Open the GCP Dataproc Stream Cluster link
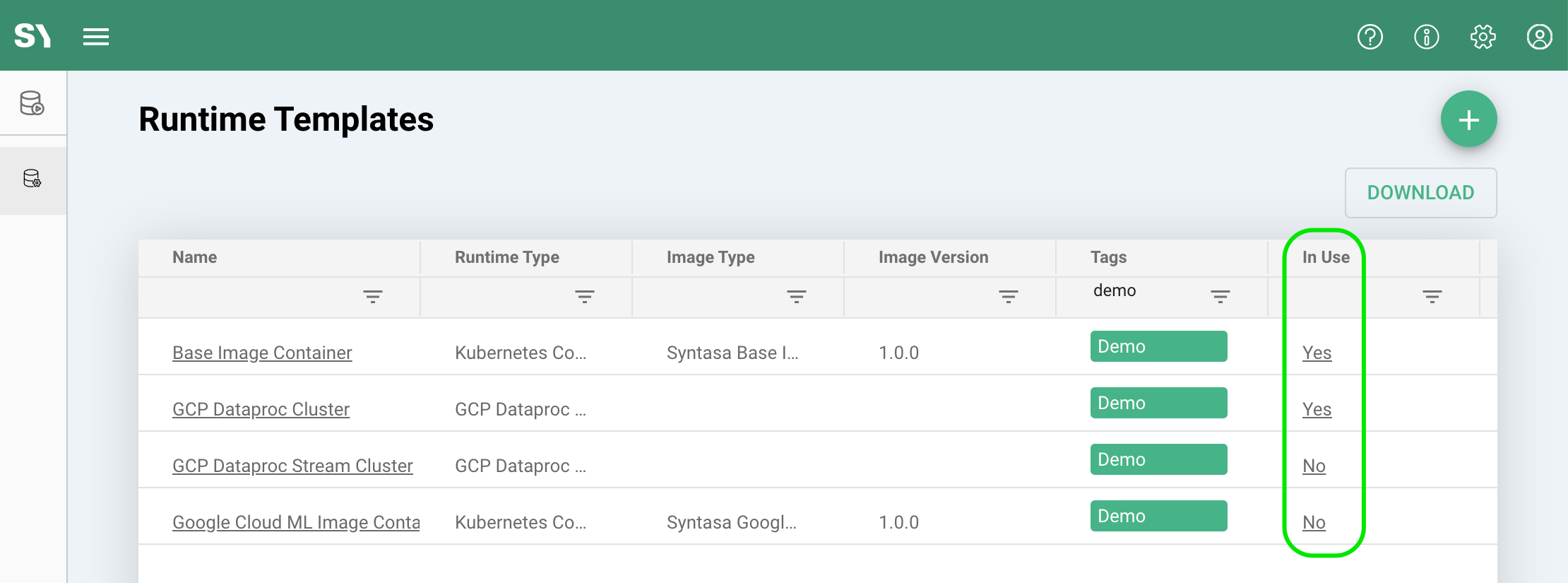The height and width of the screenshot is (583, 1568). point(292,466)
